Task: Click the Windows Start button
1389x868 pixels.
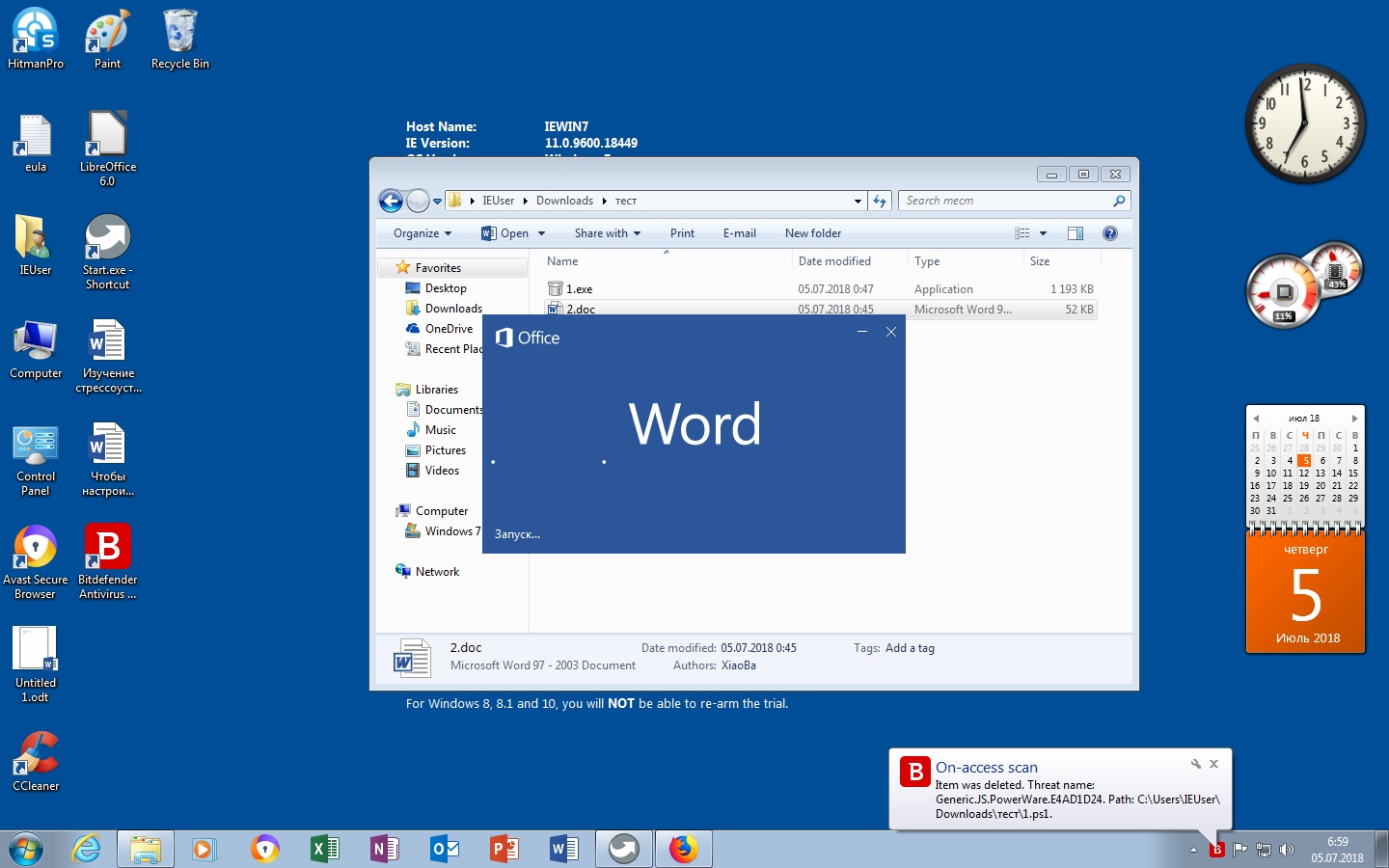Action: (x=26, y=849)
